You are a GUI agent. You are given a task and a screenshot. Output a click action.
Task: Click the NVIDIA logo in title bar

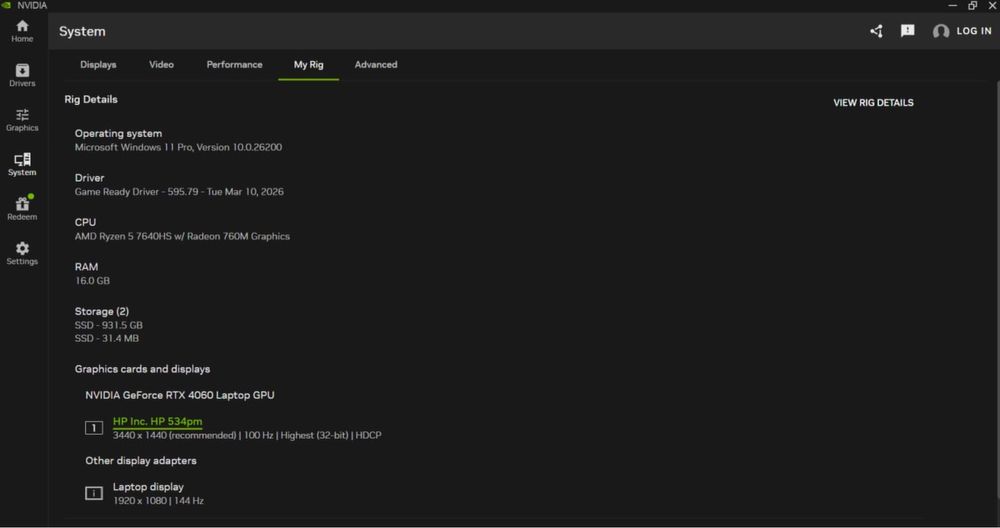[7, 5]
